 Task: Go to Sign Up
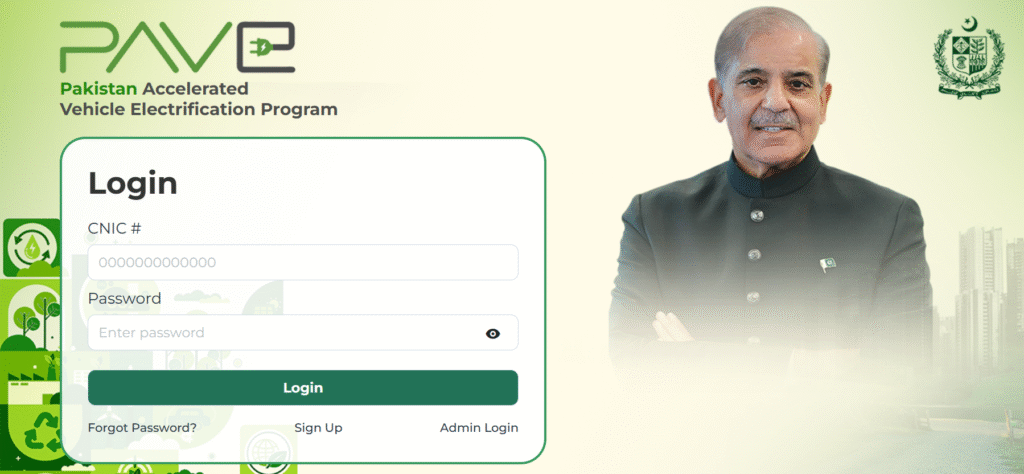[318, 428]
